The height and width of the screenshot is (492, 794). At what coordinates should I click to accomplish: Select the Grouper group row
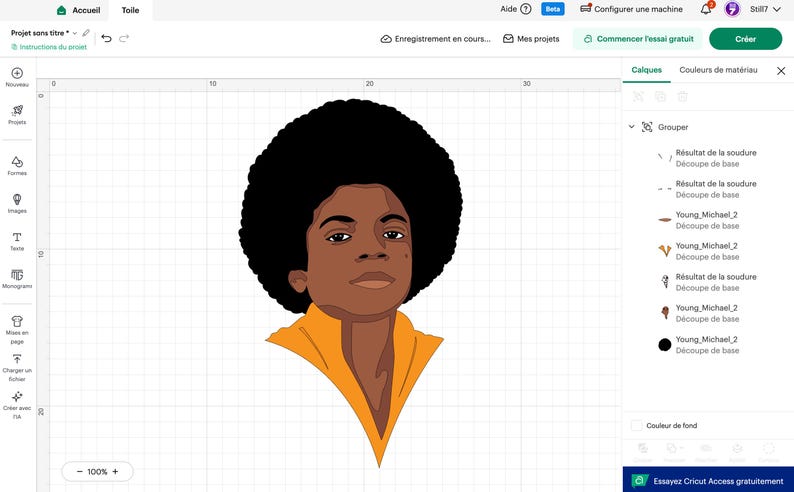tap(708, 127)
